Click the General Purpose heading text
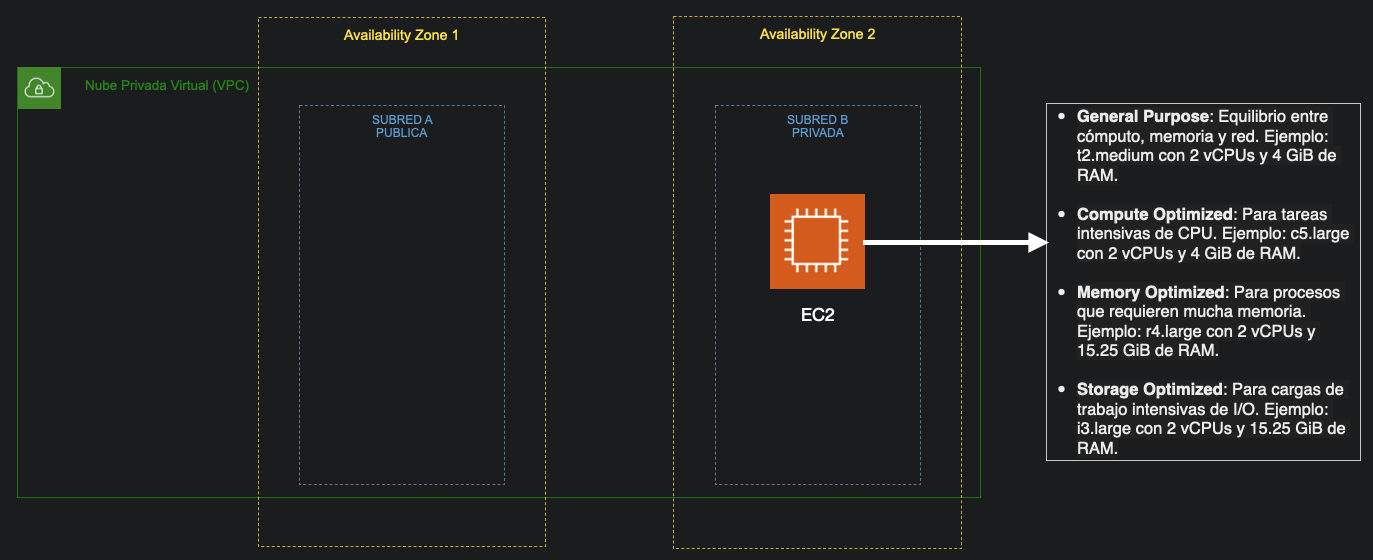The width and height of the screenshot is (1373, 560). click(1143, 116)
